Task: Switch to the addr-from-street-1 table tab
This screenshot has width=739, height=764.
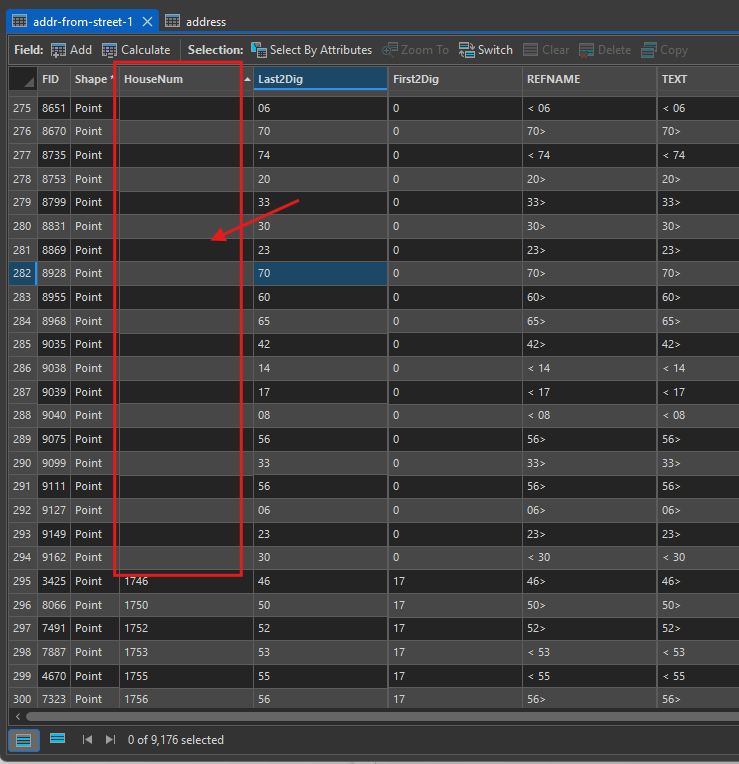Action: (x=82, y=22)
